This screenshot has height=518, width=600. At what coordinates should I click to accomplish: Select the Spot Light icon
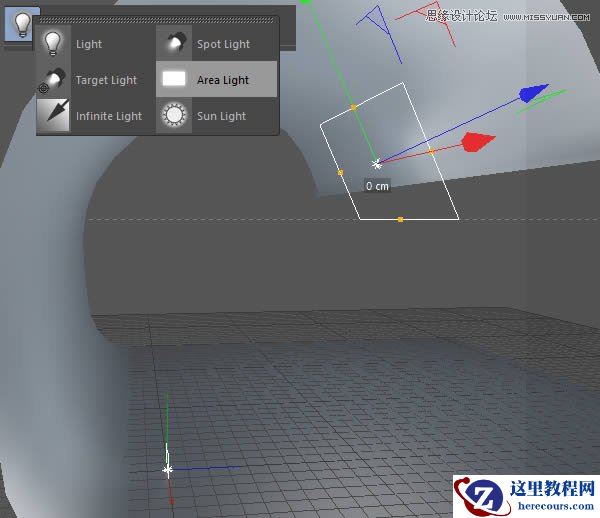(174, 44)
